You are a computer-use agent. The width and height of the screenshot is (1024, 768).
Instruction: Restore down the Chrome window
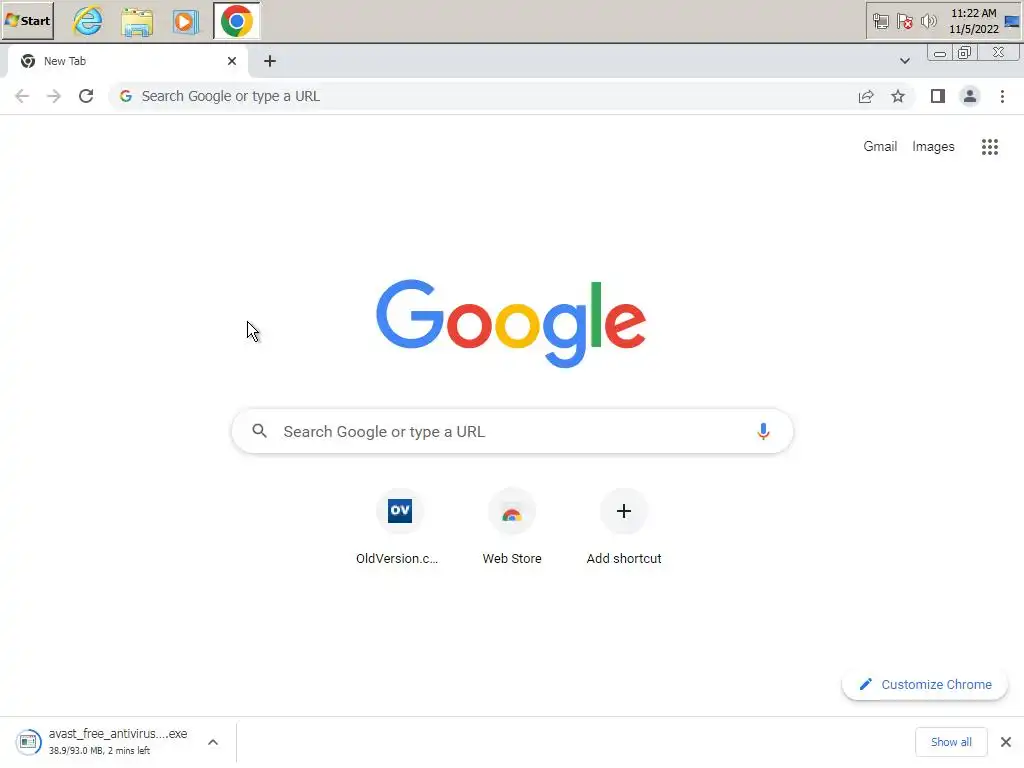(965, 53)
